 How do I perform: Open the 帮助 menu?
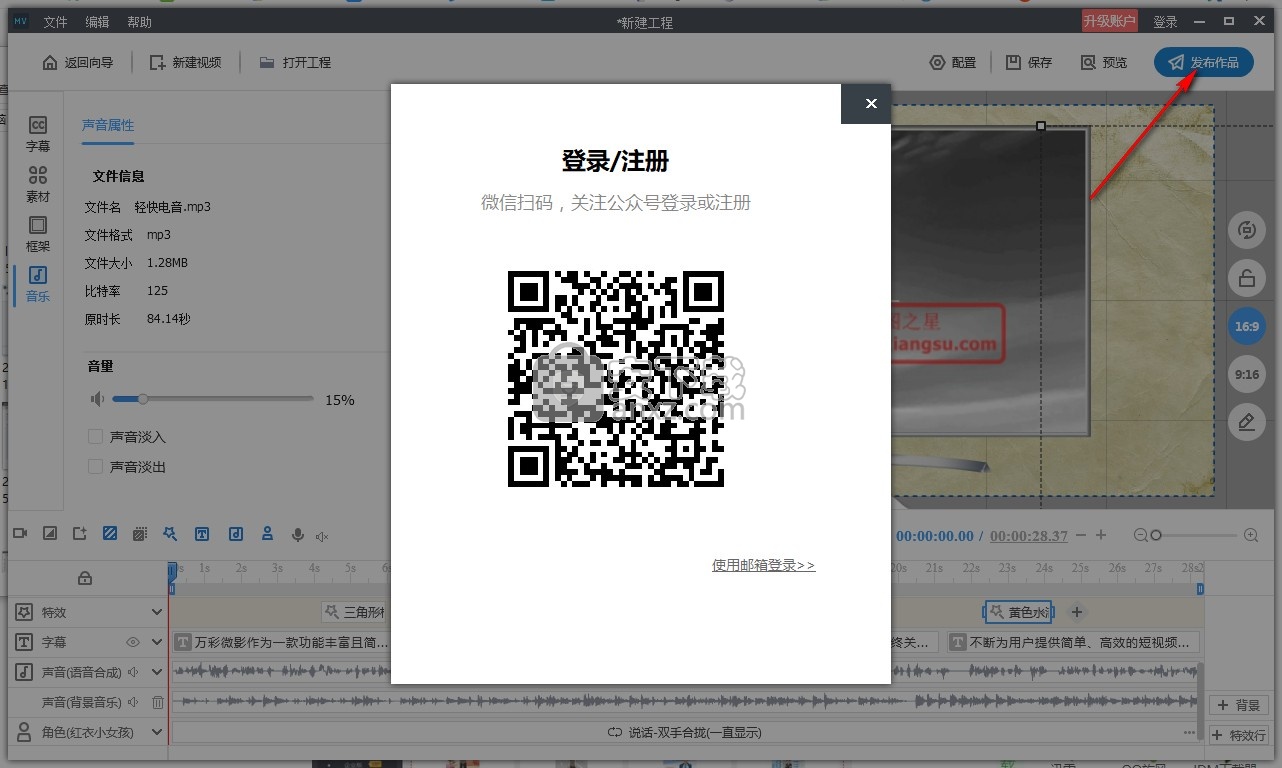point(140,22)
